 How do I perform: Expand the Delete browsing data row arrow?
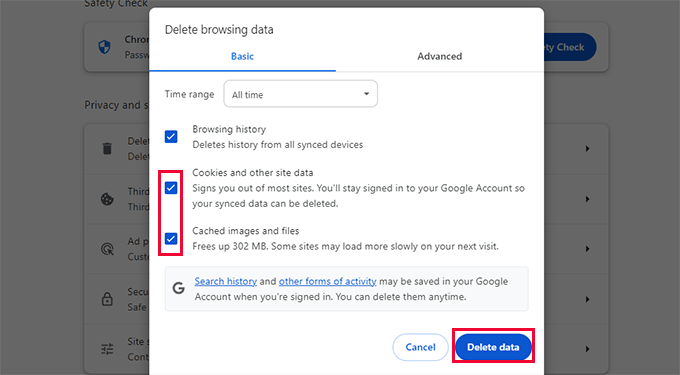pos(587,149)
